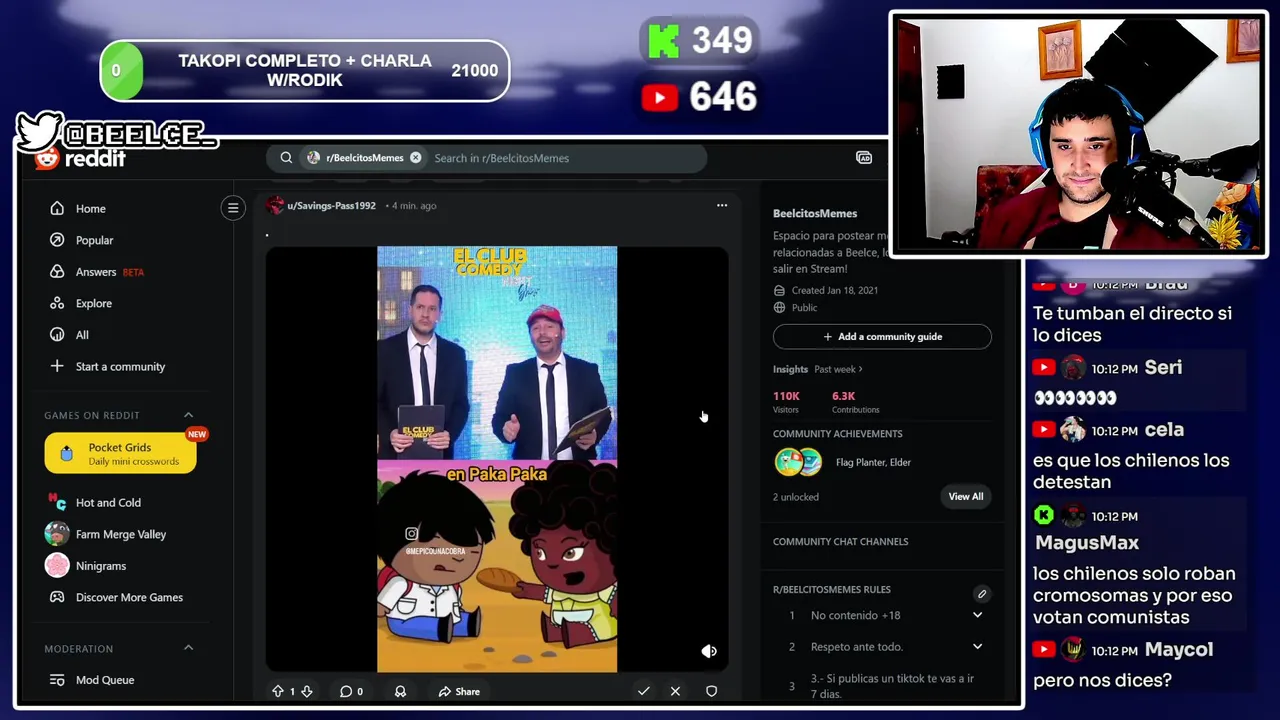Image resolution: width=1280 pixels, height=720 pixels.
Task: Click the Answers icon in sidebar
Action: click(x=57, y=272)
